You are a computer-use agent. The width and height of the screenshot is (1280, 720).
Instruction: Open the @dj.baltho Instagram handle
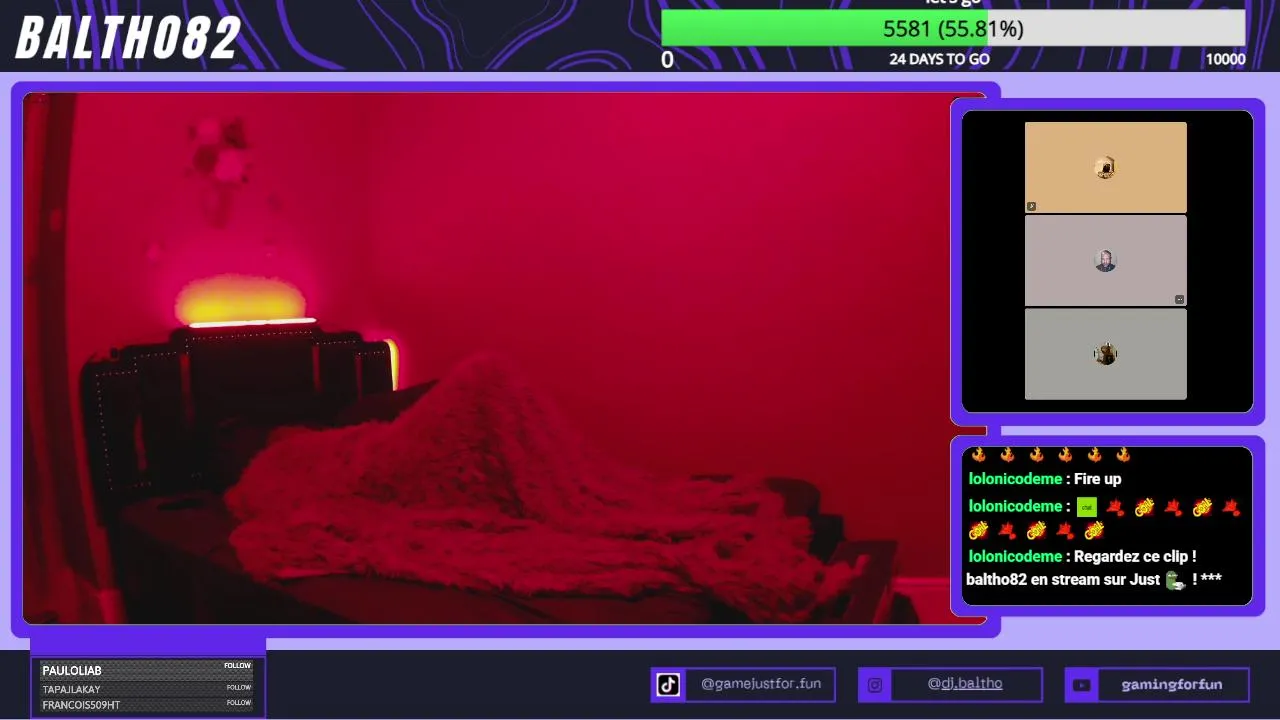(965, 684)
